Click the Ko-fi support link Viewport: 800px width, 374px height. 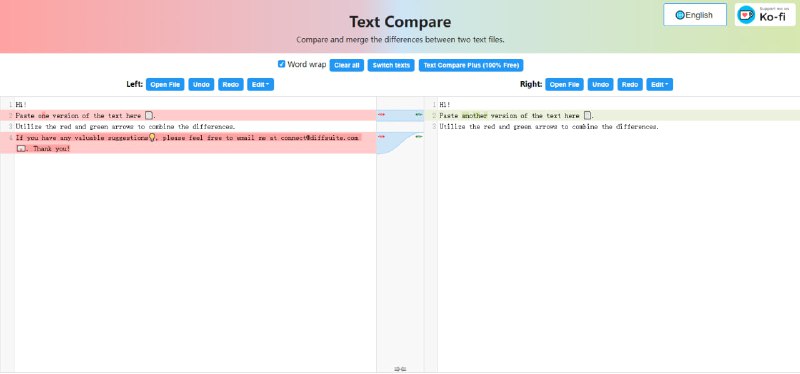point(765,15)
